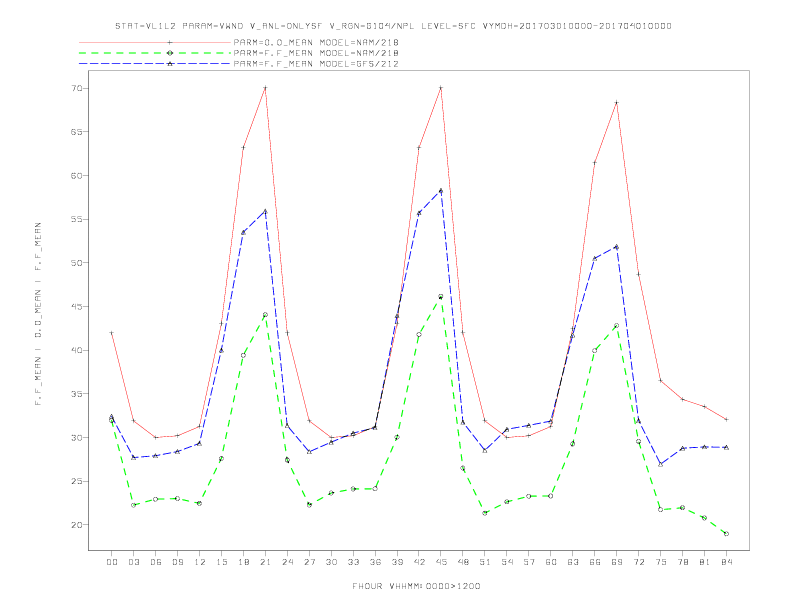Click the x-axis forecast hour label 39
This screenshot has width=792, height=612.
(x=397, y=562)
